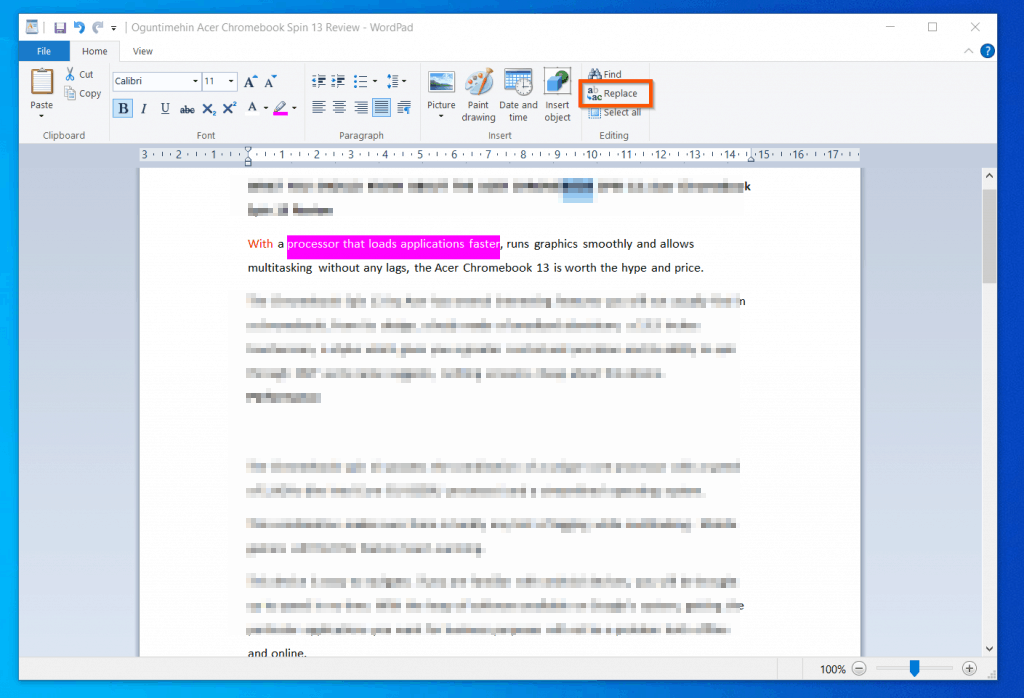The height and width of the screenshot is (698, 1024).
Task: Cut the selection with the scissors icon
Action: (80, 74)
